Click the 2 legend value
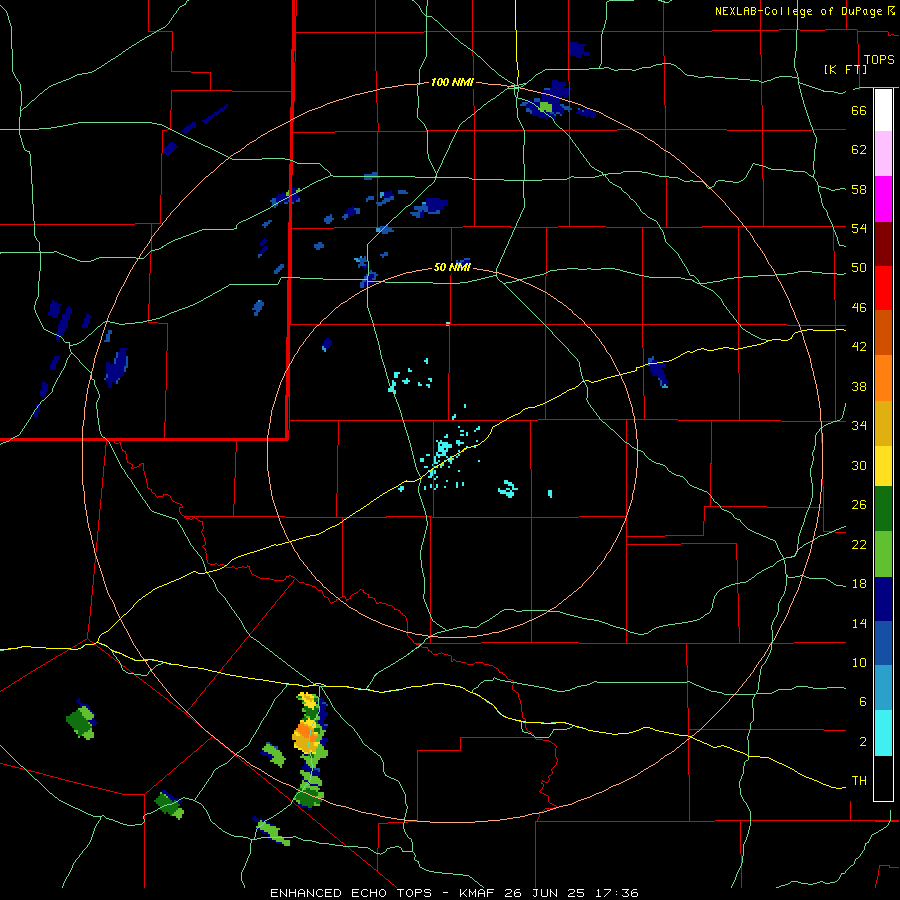Viewport: 900px width, 900px height. [863, 742]
